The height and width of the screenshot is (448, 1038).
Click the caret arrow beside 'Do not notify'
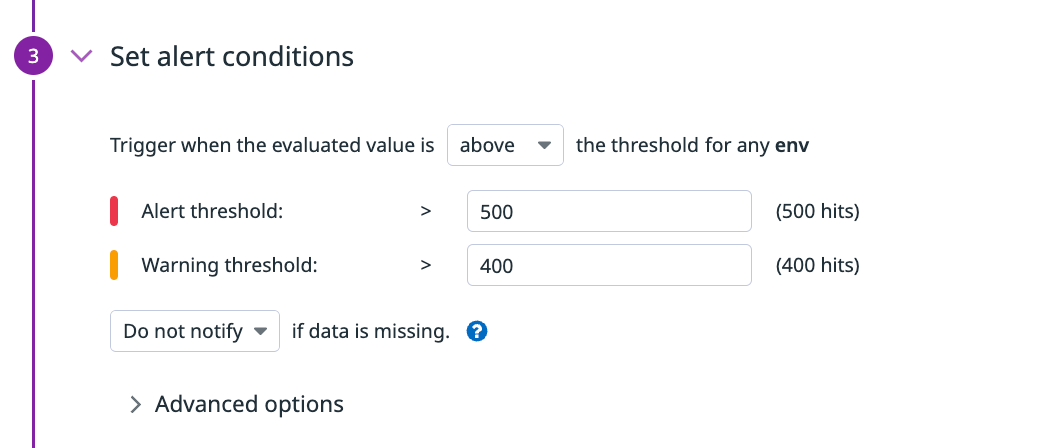tap(260, 331)
